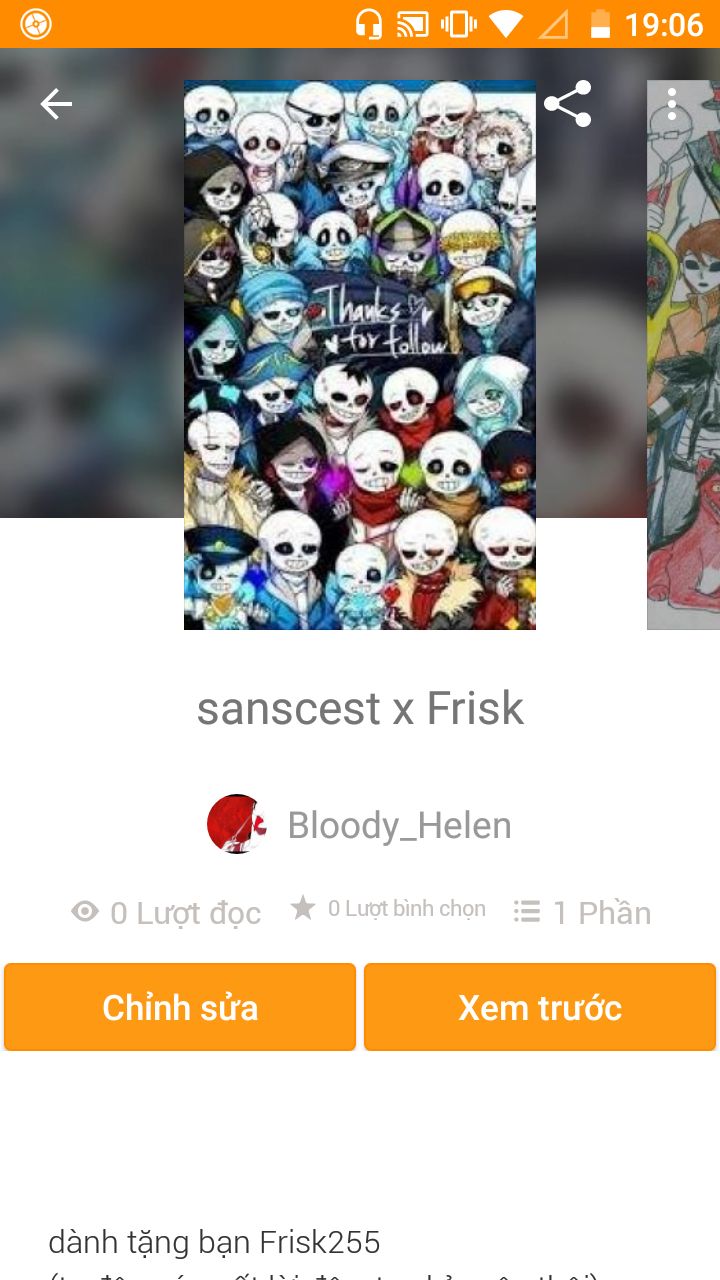Select the sanscest x Frisk cover image
720x1280 pixels.
(x=360, y=355)
